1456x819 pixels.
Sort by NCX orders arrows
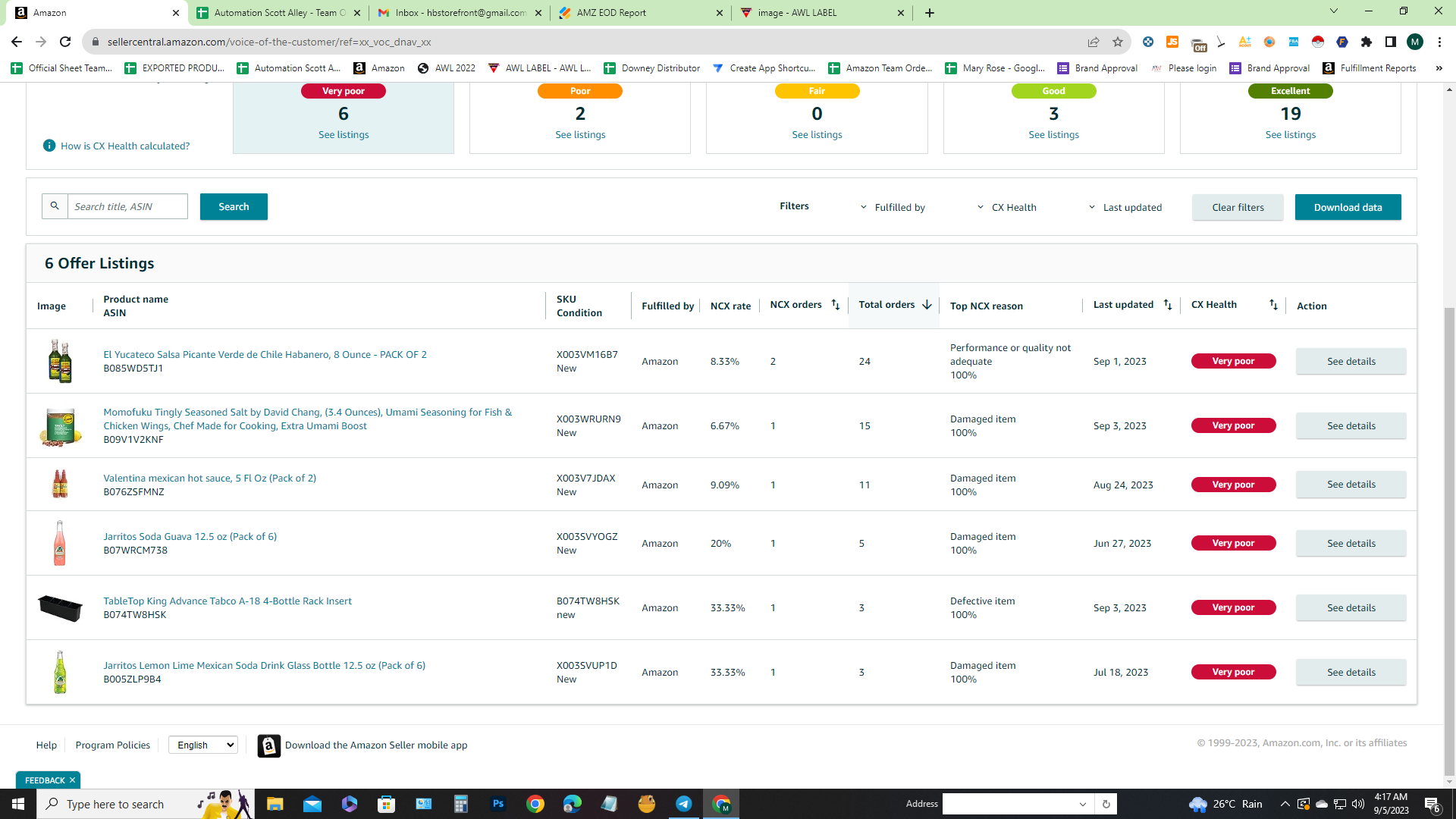(x=835, y=305)
